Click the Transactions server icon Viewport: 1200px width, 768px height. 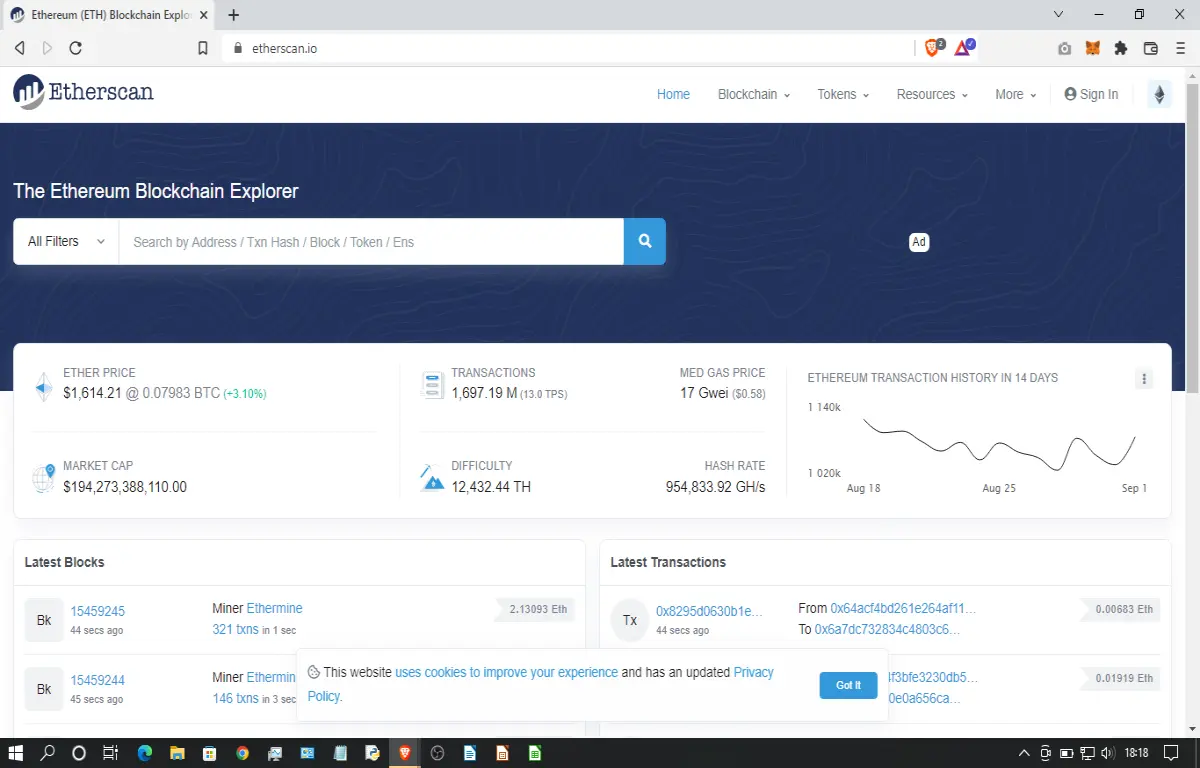432,385
